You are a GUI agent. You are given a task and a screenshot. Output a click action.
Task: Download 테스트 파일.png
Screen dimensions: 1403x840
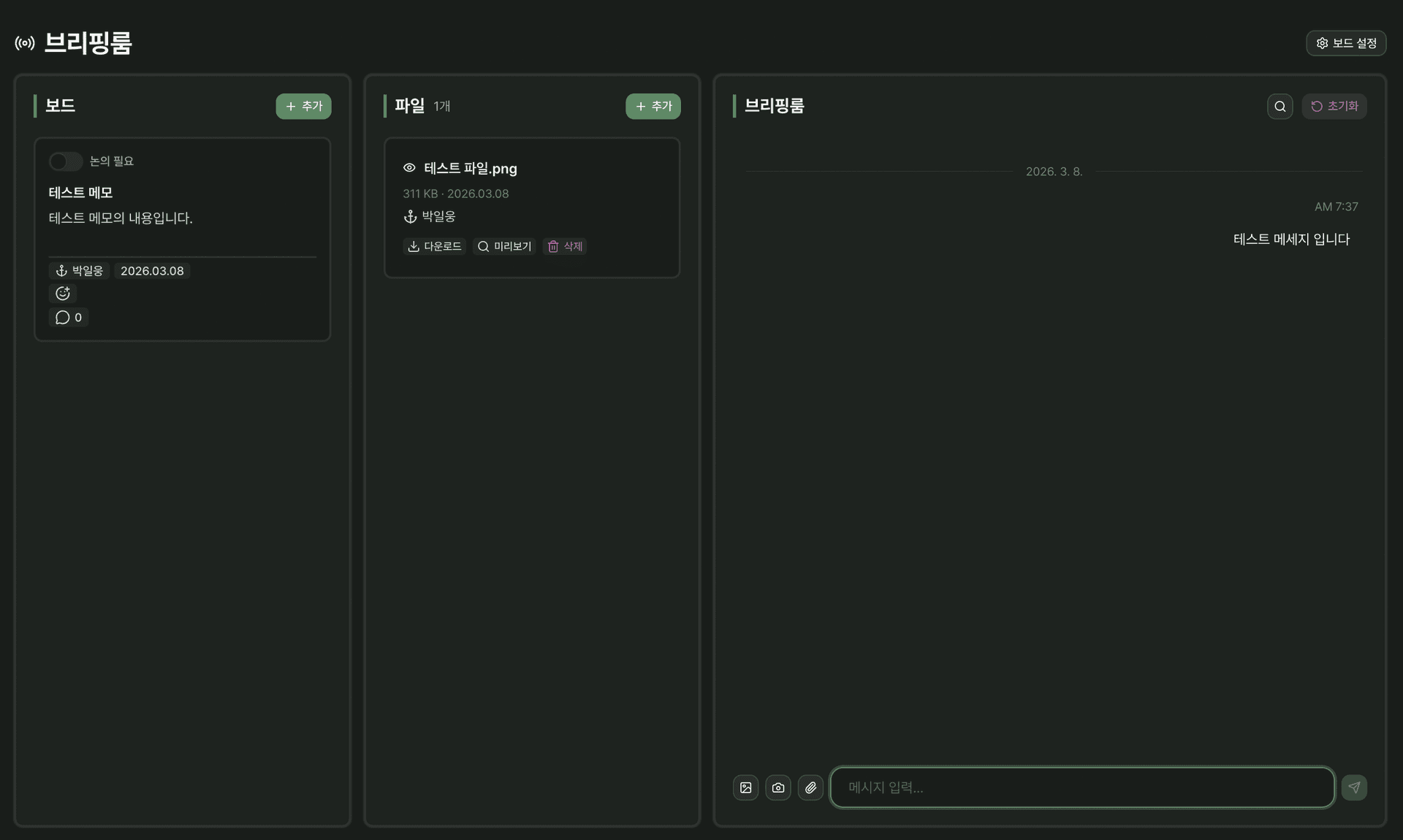pyautogui.click(x=434, y=246)
